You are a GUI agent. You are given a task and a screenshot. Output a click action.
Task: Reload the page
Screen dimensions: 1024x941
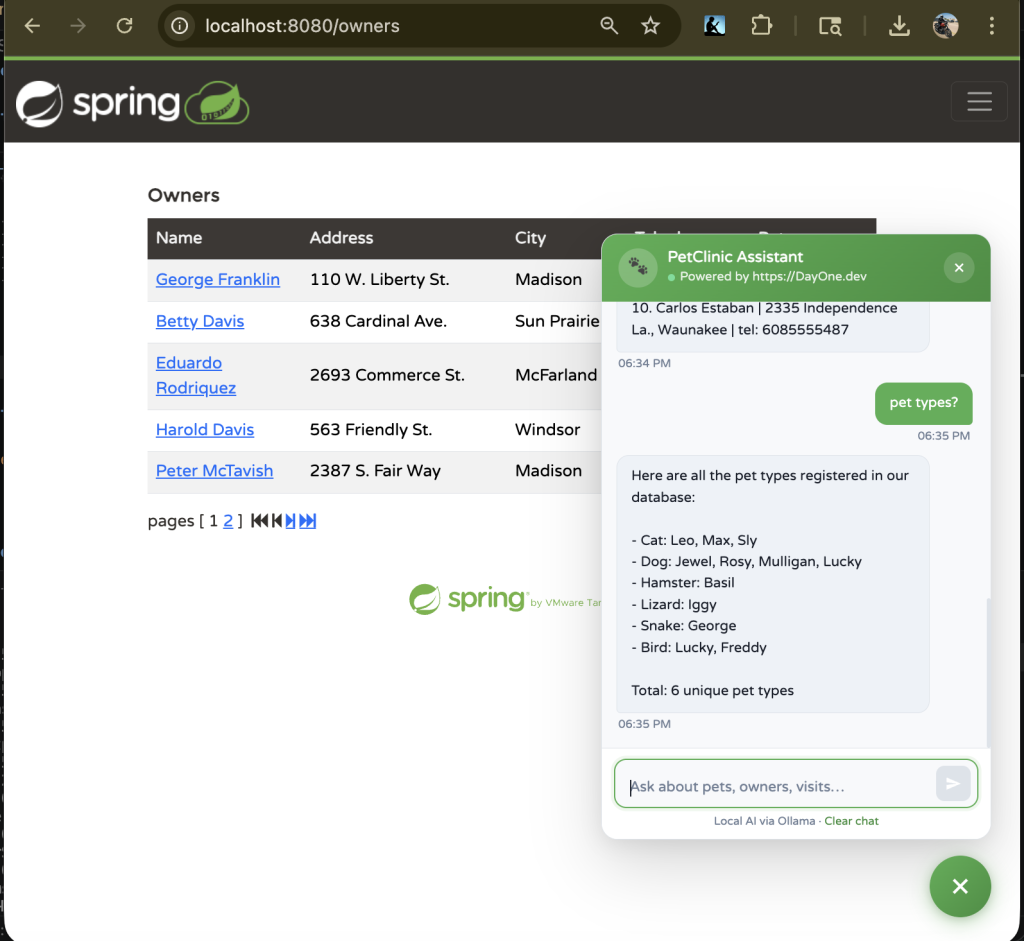124,26
